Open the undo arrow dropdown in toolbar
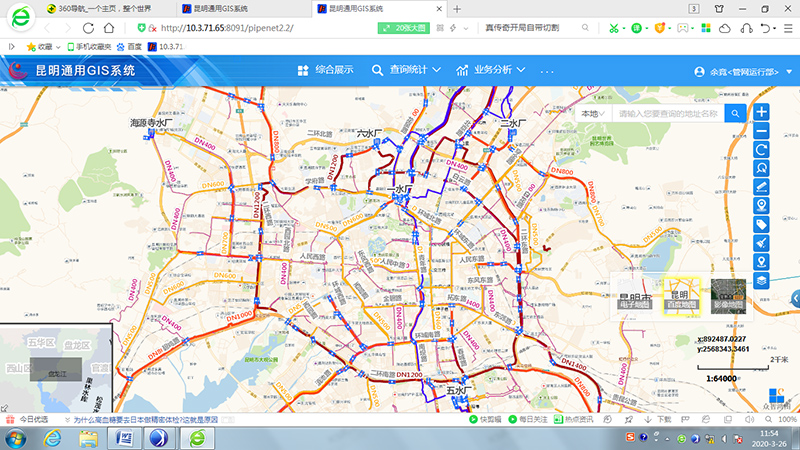This screenshot has width=800, height=450. coord(767,29)
